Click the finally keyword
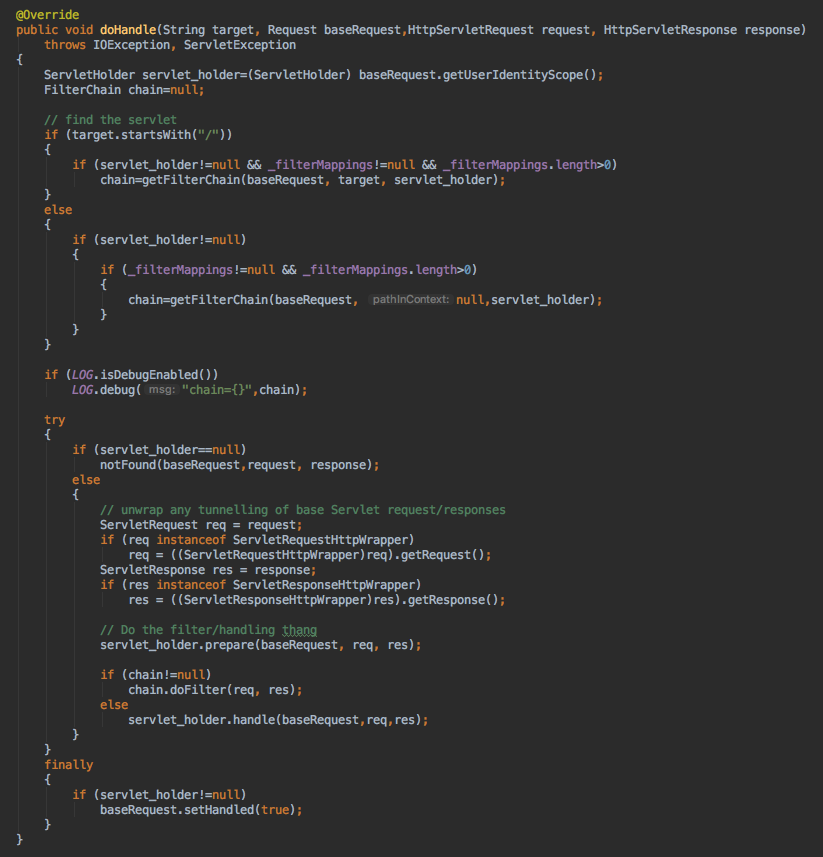Viewport: 823px width, 857px height. [x=68, y=765]
